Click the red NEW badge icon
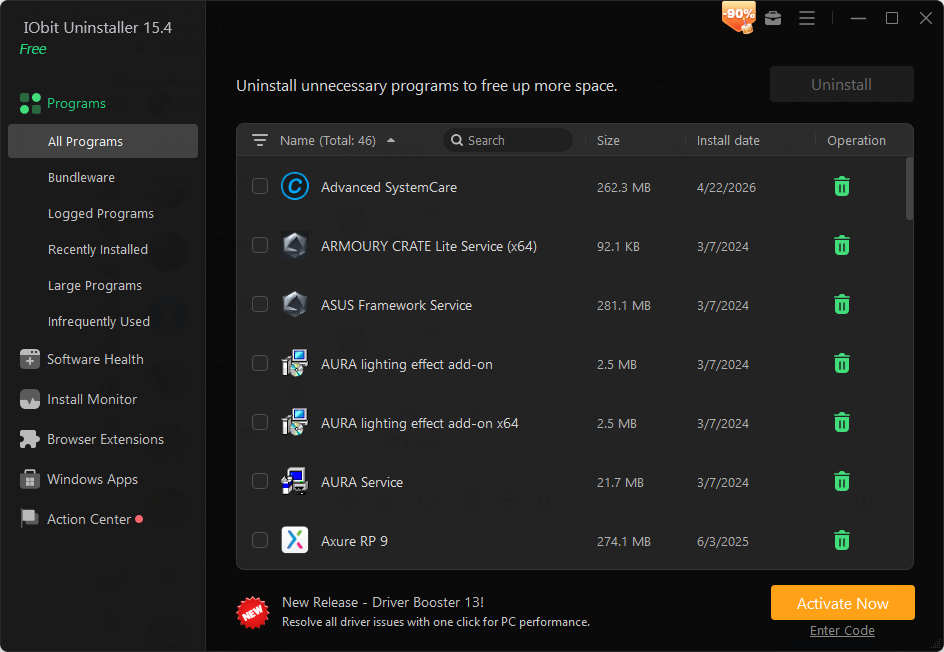944x652 pixels. click(253, 612)
